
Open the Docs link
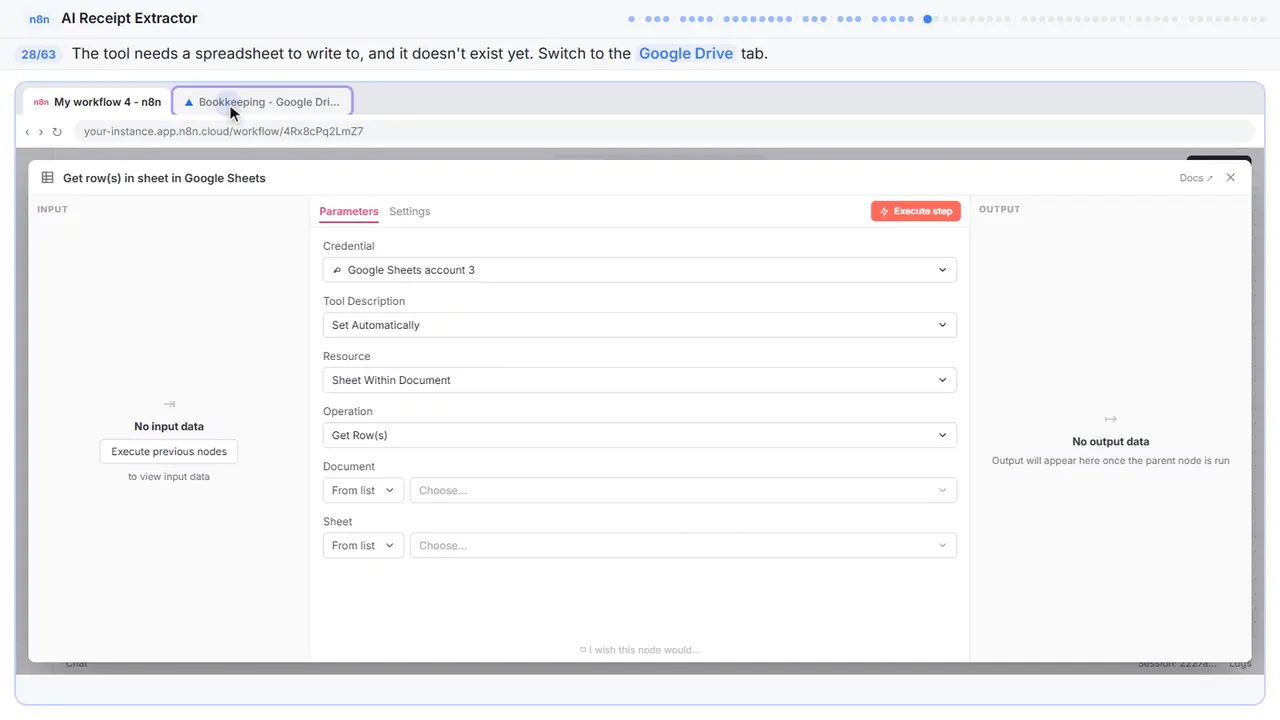(x=1196, y=178)
